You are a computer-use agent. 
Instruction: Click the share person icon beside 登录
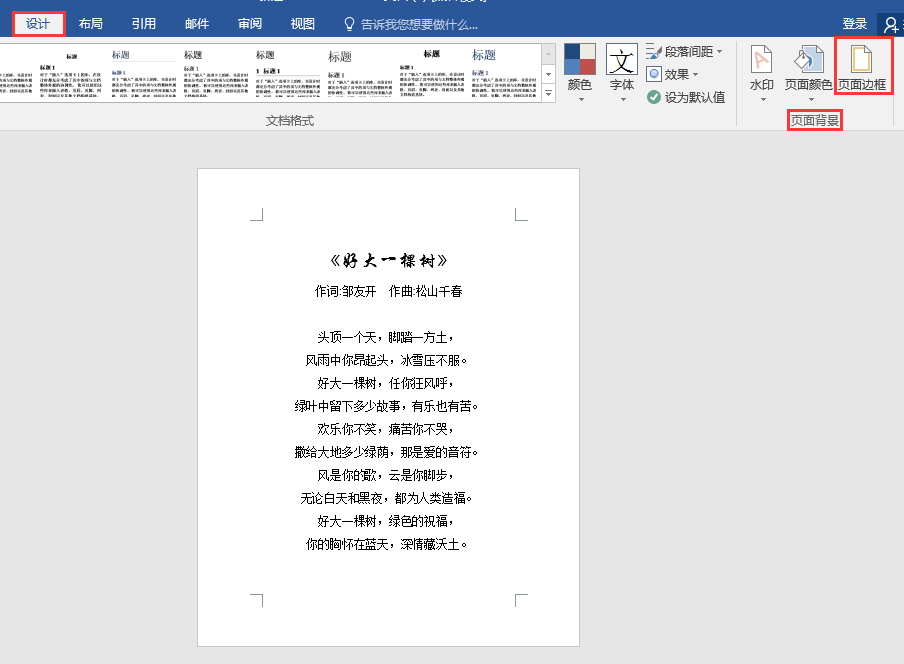pos(891,24)
